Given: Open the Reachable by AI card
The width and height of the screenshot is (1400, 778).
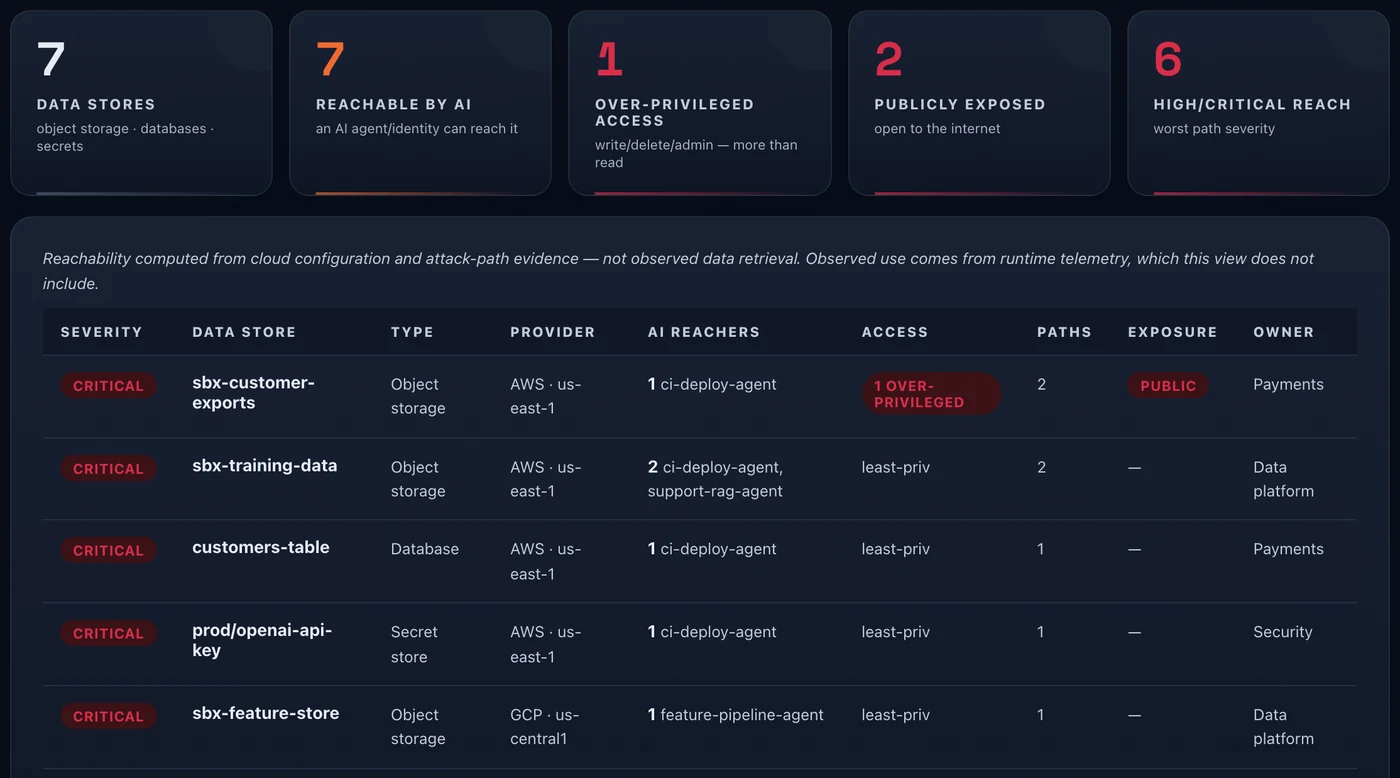Looking at the screenshot, I should point(420,103).
